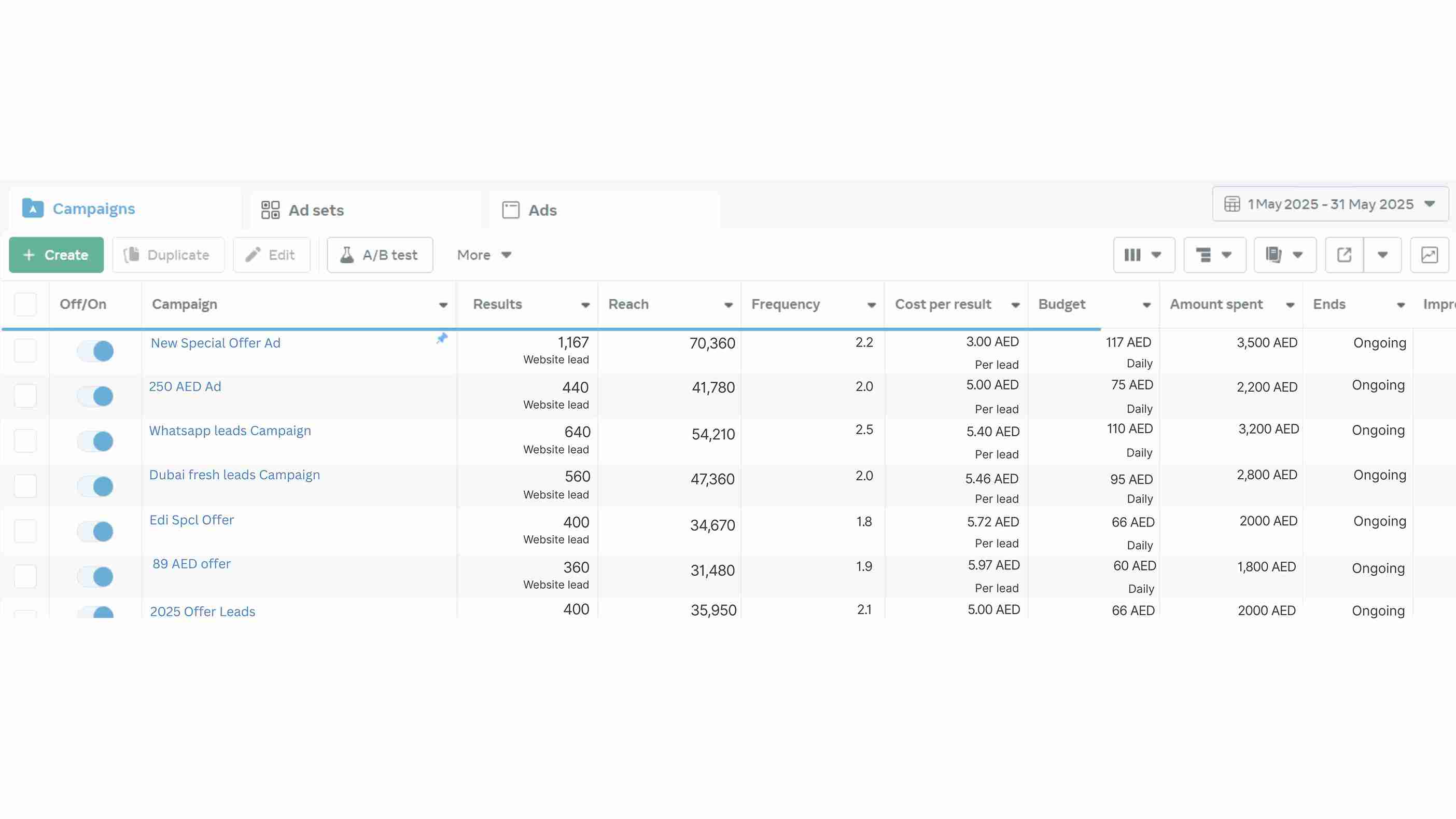Toggle off Dubai fresh leads Campaign
The width and height of the screenshot is (1456, 819).
click(x=95, y=486)
